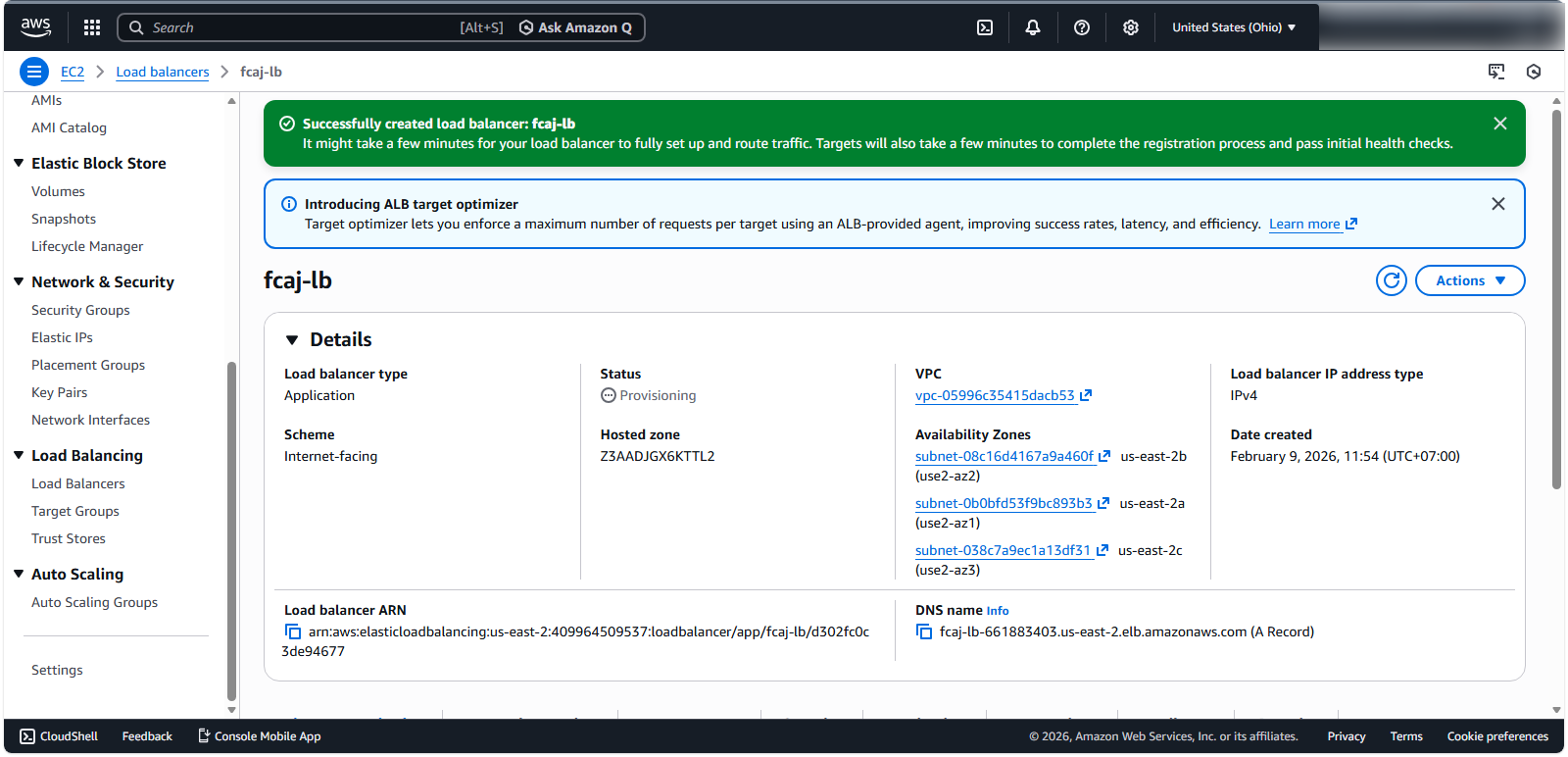Ask Amazon Q from search bar
Image resolution: width=1568 pixels, height=757 pixels.
pos(575,27)
